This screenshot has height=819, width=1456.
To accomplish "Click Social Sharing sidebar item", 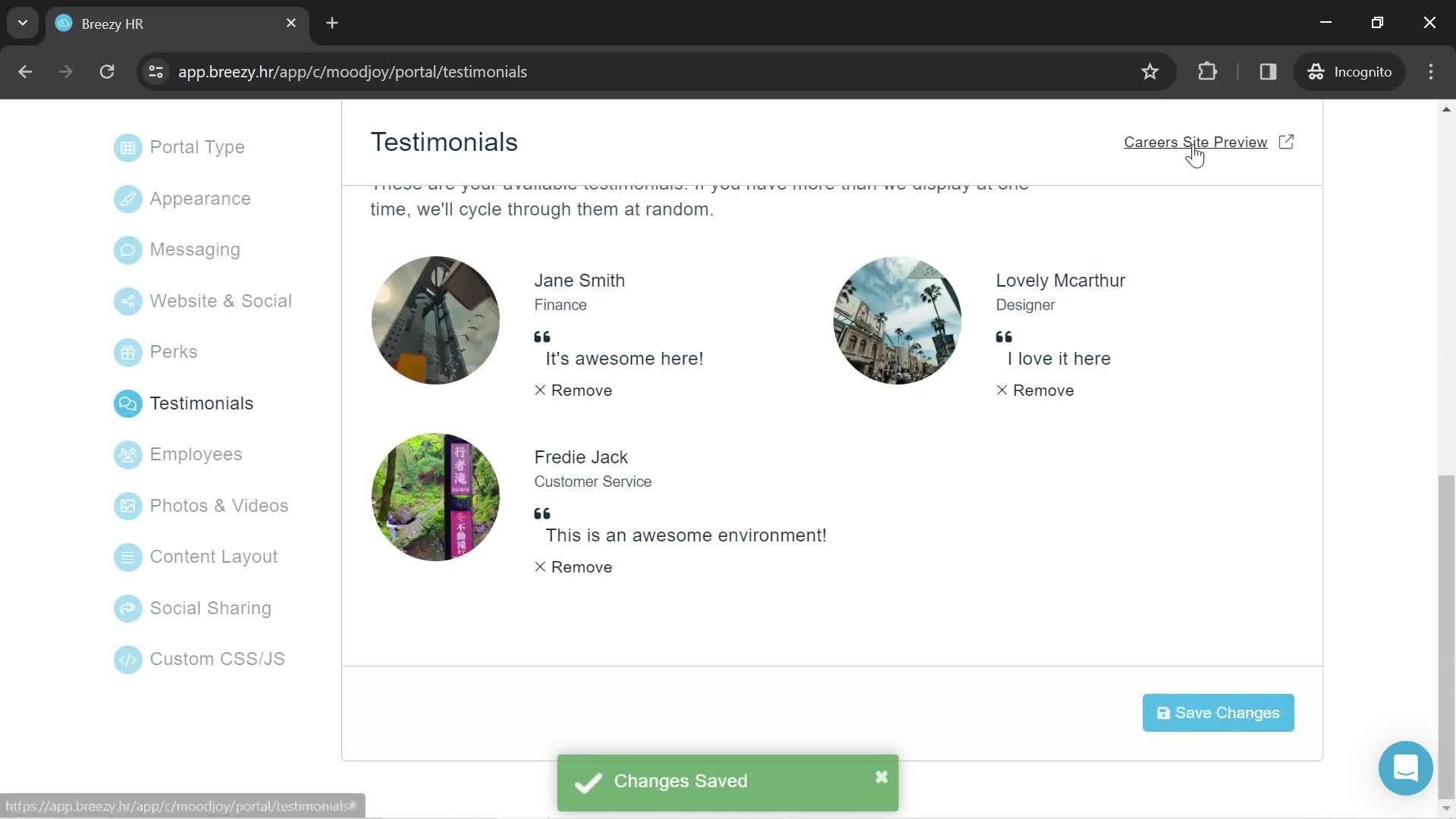I will [210, 608].
